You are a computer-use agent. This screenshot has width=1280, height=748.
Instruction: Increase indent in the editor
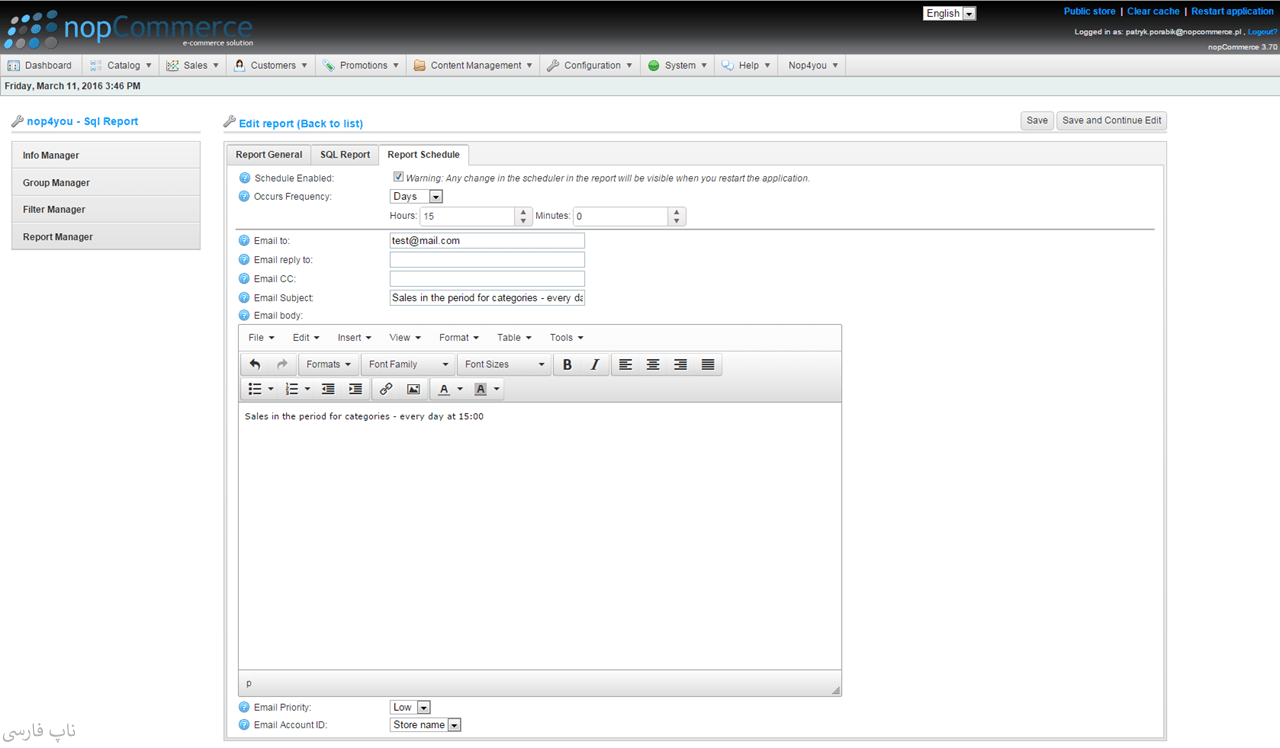pos(355,389)
